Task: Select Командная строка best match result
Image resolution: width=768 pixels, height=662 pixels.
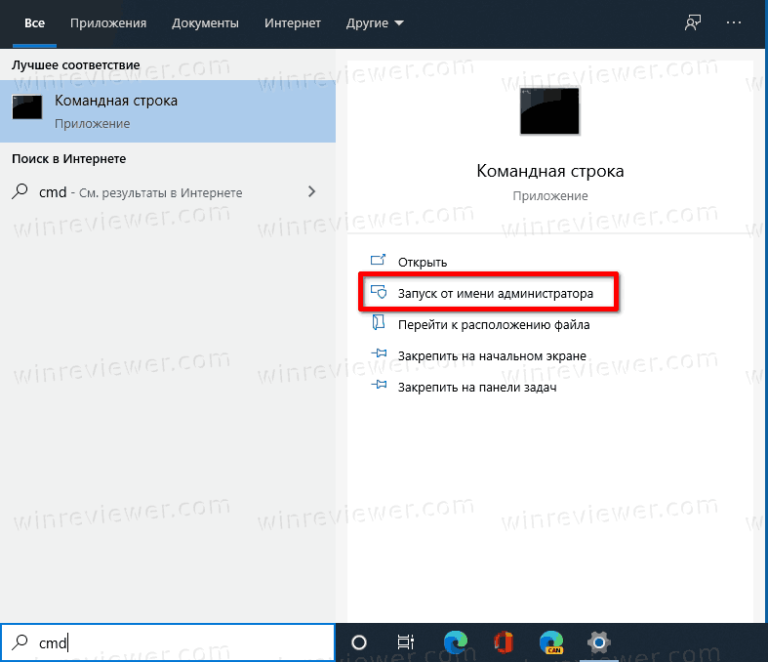Action: (x=168, y=111)
